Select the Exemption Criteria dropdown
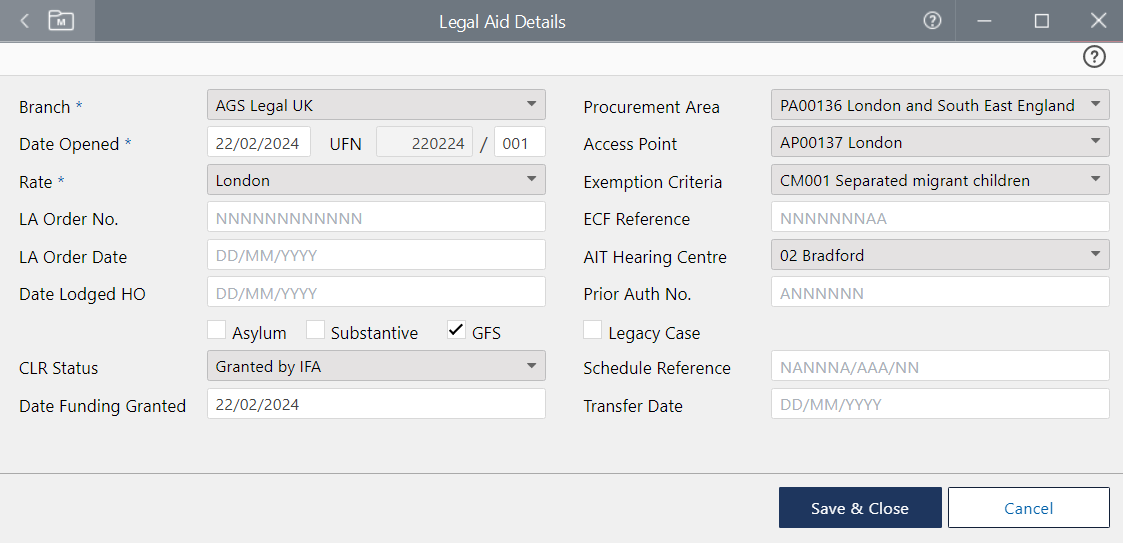This screenshot has width=1123, height=543. click(939, 180)
